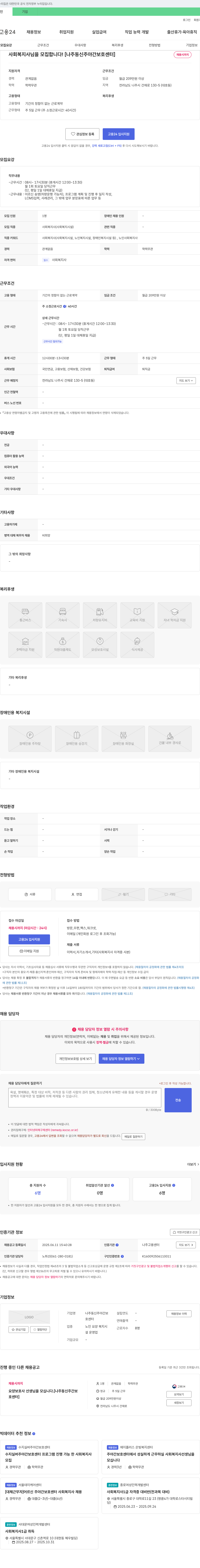The width and height of the screenshot is (200, 1568).
Task: Expand 채용 담당자 정보 열람하기
Action: pos(121,1058)
